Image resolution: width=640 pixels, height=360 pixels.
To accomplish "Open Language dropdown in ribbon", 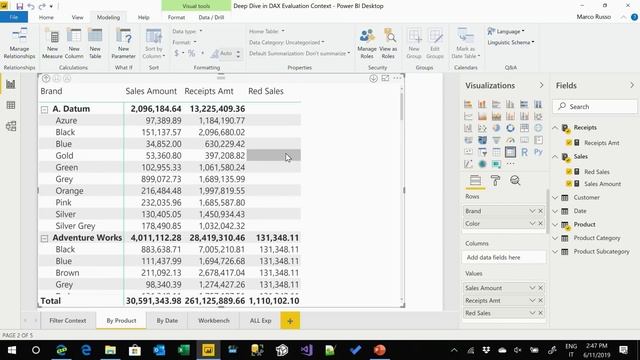I will pos(506,31).
